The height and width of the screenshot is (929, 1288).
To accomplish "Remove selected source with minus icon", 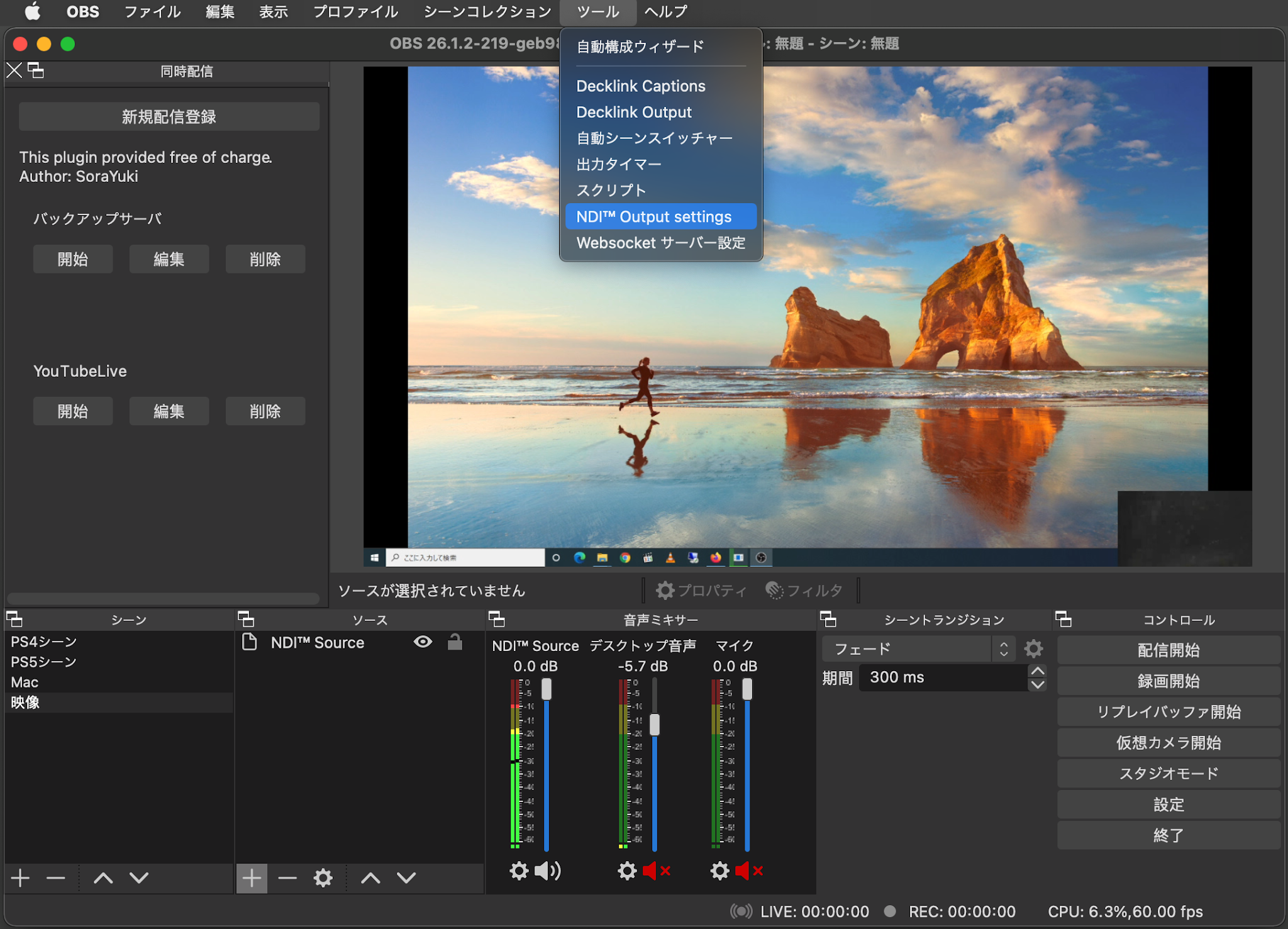I will (287, 878).
